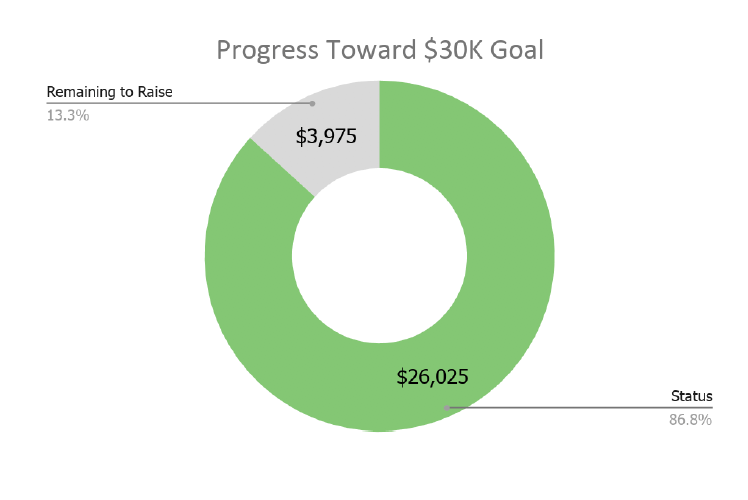The image size is (748, 500).
Task: Click the leader line dot on the green segment
Action: (446, 407)
